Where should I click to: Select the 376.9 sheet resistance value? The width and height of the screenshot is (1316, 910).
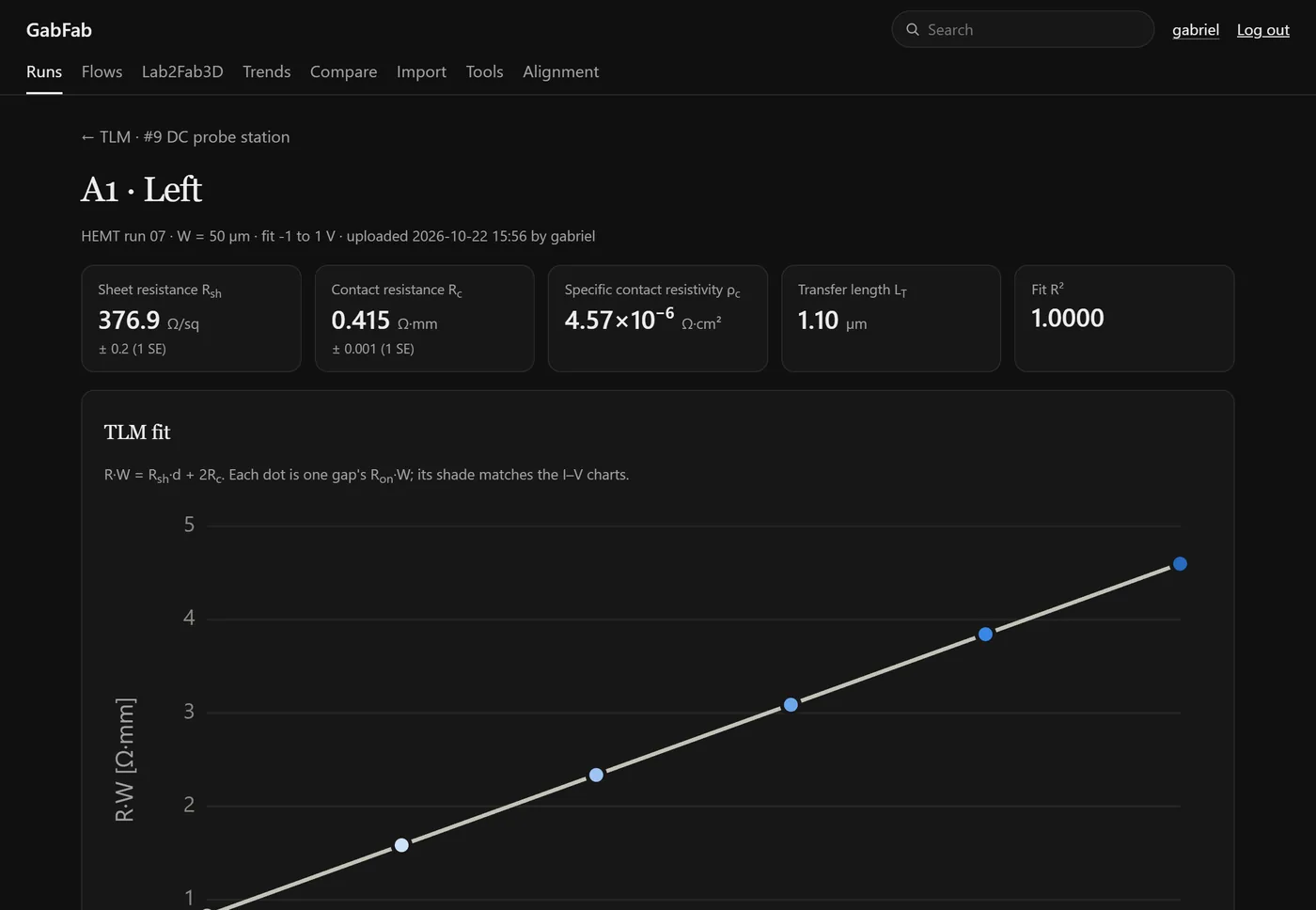coord(129,321)
